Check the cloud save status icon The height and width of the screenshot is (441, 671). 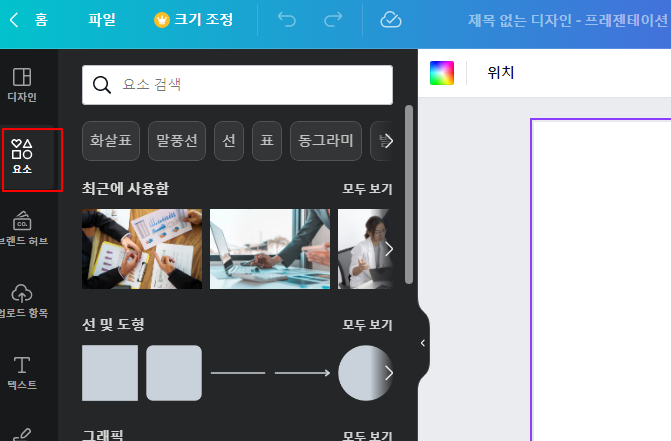pyautogui.click(x=391, y=20)
